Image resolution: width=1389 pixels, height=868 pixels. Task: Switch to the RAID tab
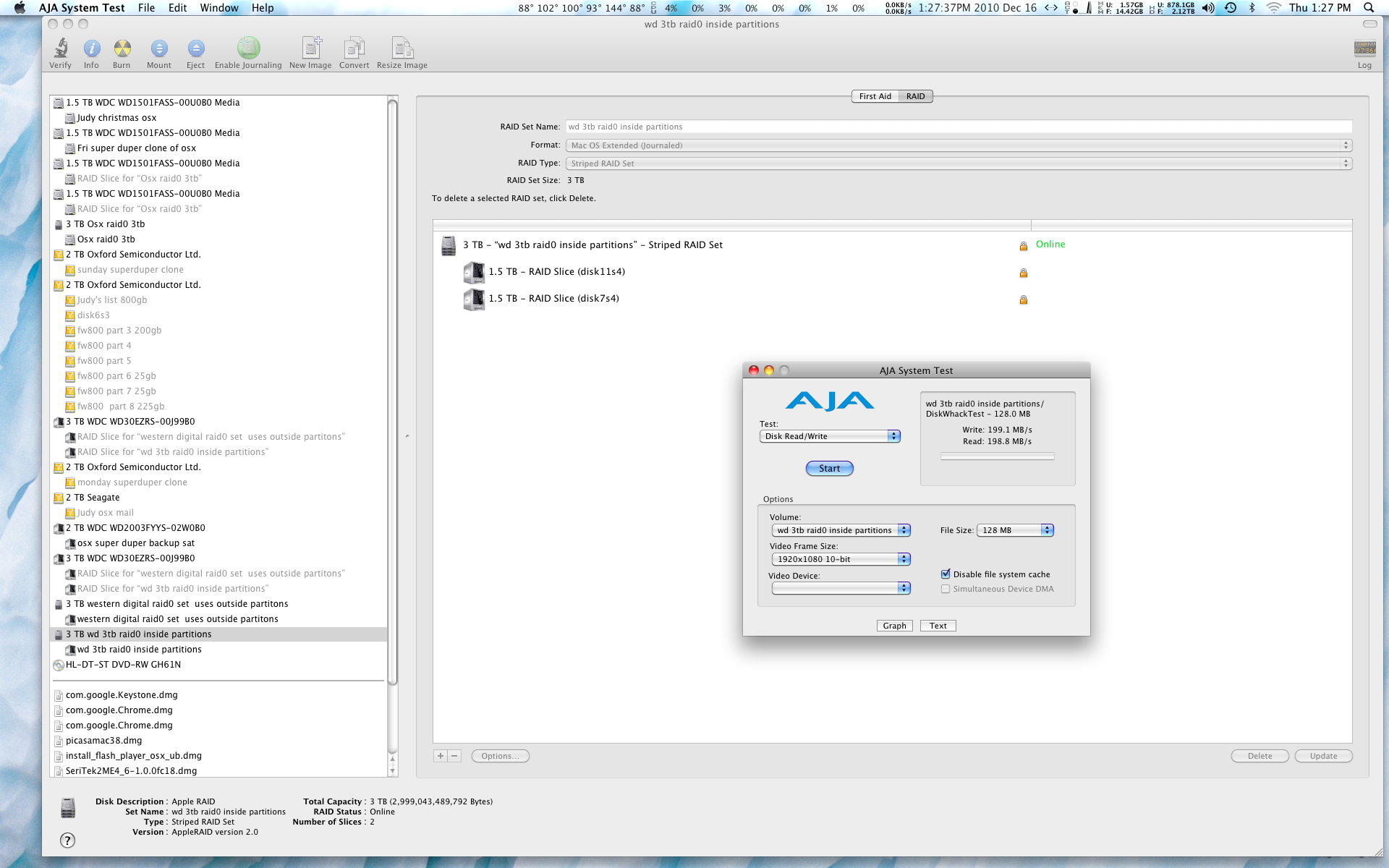pos(915,96)
